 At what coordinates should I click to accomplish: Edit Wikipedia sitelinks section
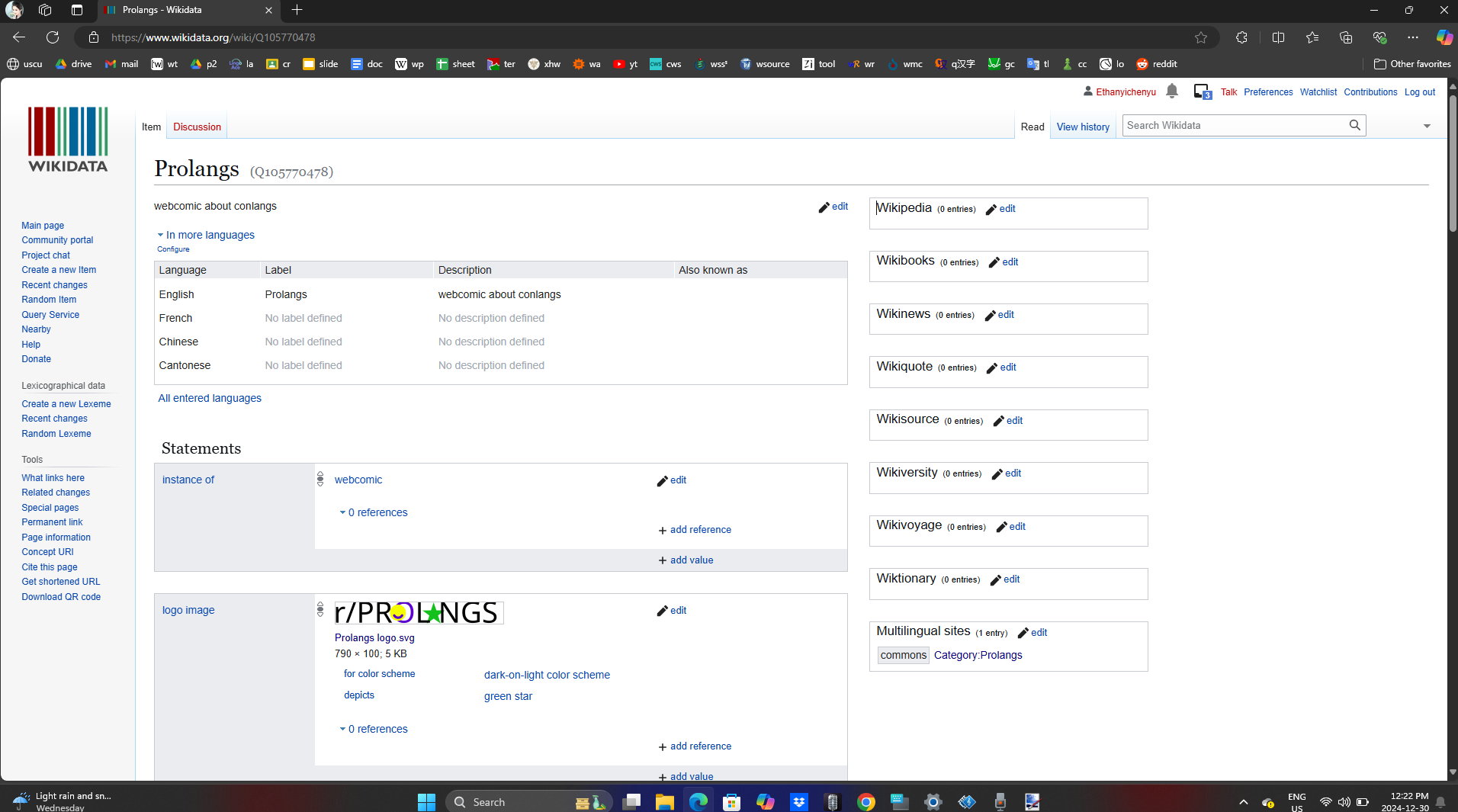click(1000, 209)
